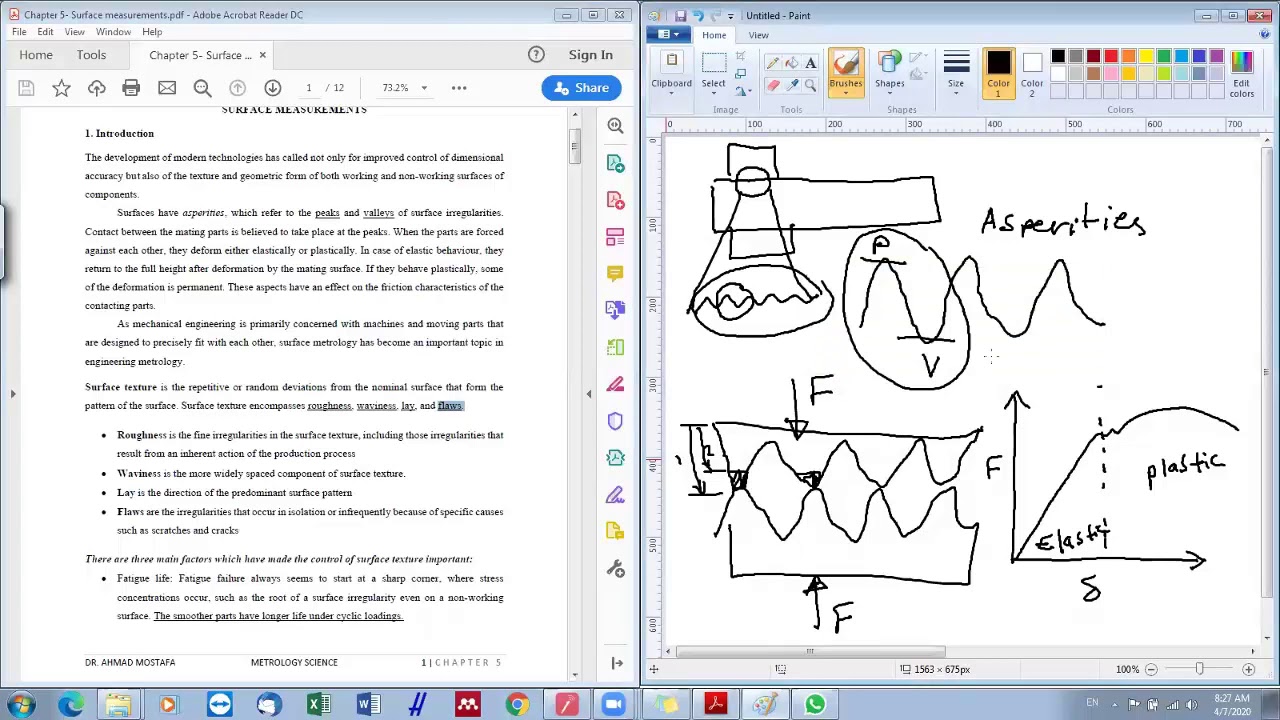Viewport: 1280px width, 720px height.
Task: Select the Pencil tool in Paint
Action: (773, 63)
